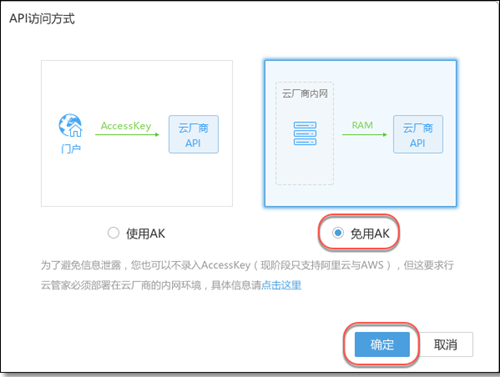Click the 云厂商内网 label
Screen dimensions: 500x377
click(305, 94)
